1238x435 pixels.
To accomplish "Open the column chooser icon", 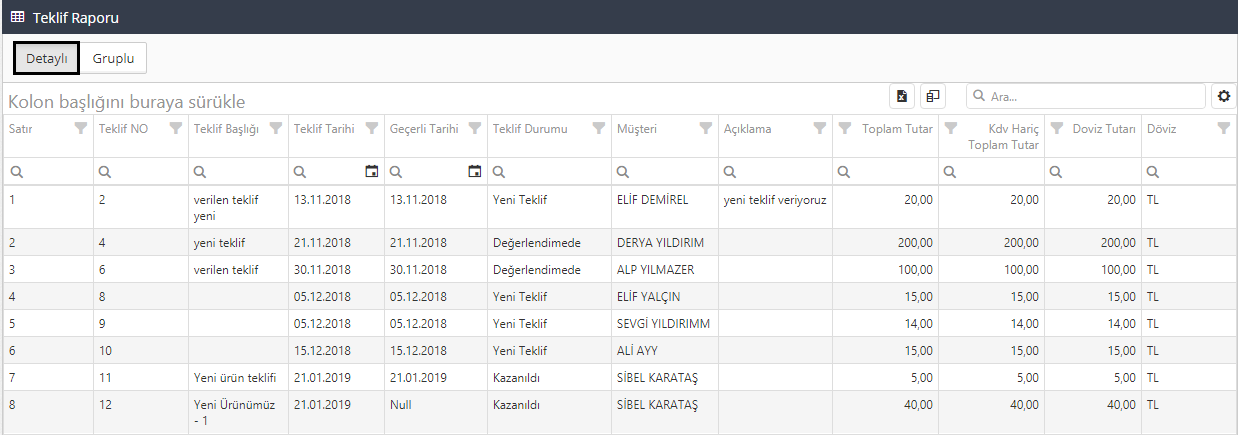I will click(x=932, y=96).
